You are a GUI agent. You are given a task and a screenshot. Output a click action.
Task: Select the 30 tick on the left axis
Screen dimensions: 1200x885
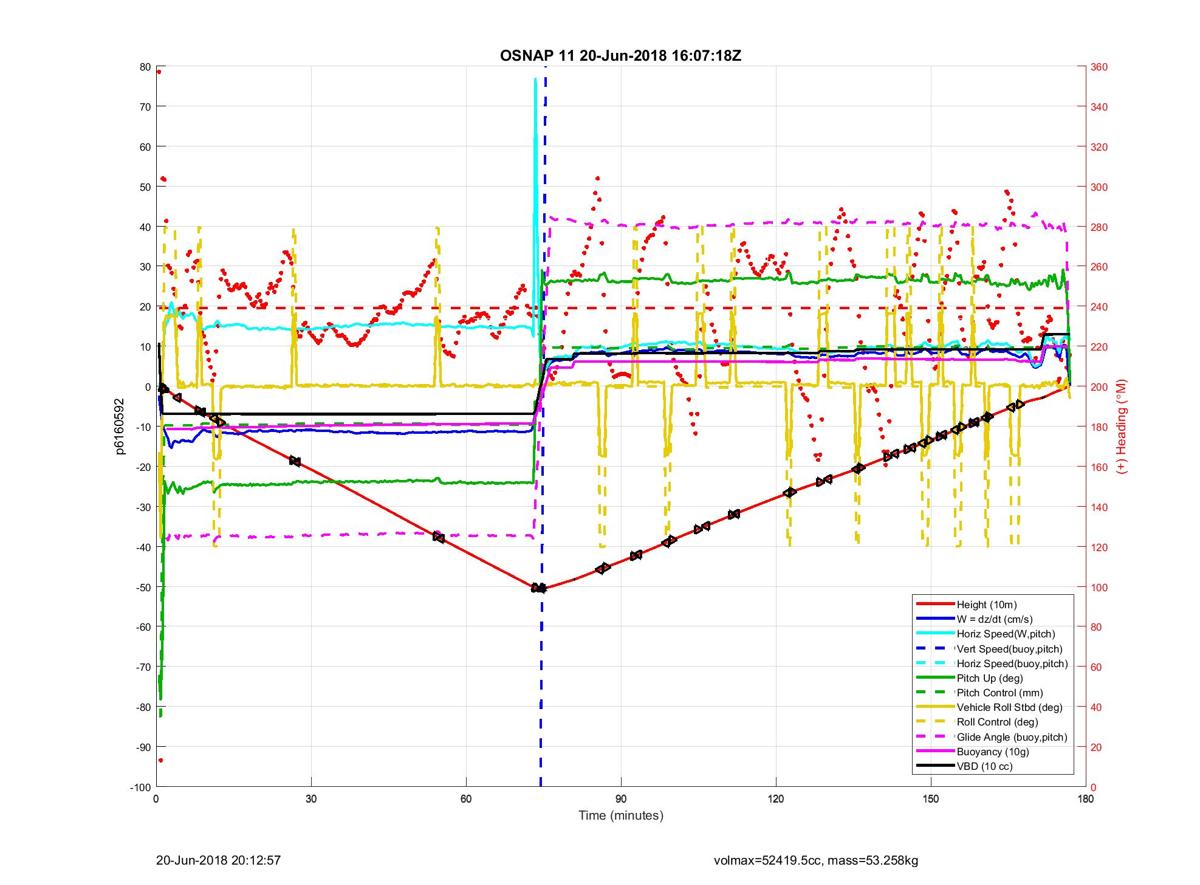click(145, 267)
